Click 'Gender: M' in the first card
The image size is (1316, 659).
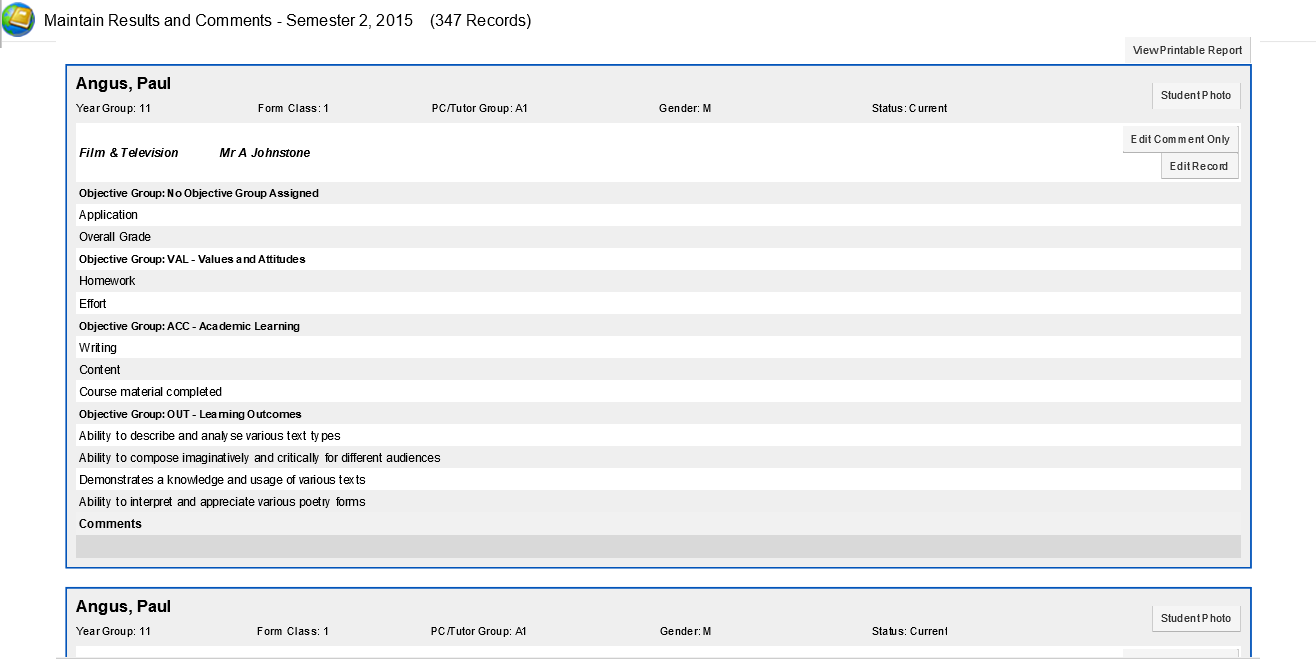pos(685,108)
